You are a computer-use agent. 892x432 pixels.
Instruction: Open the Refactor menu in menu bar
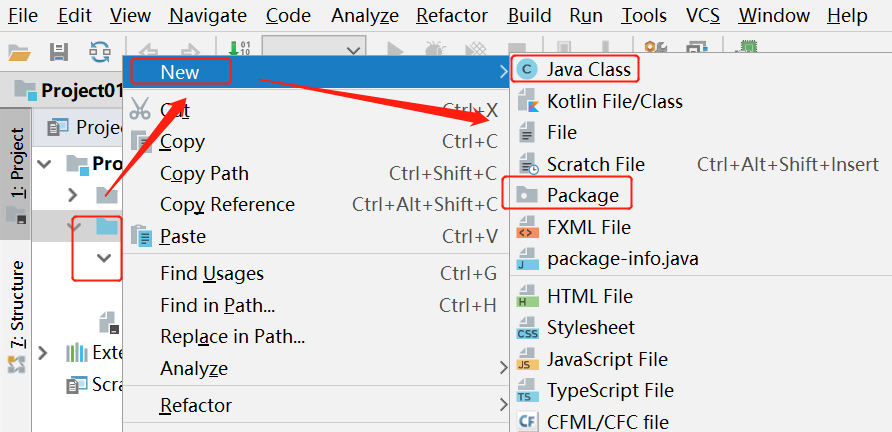coord(451,16)
